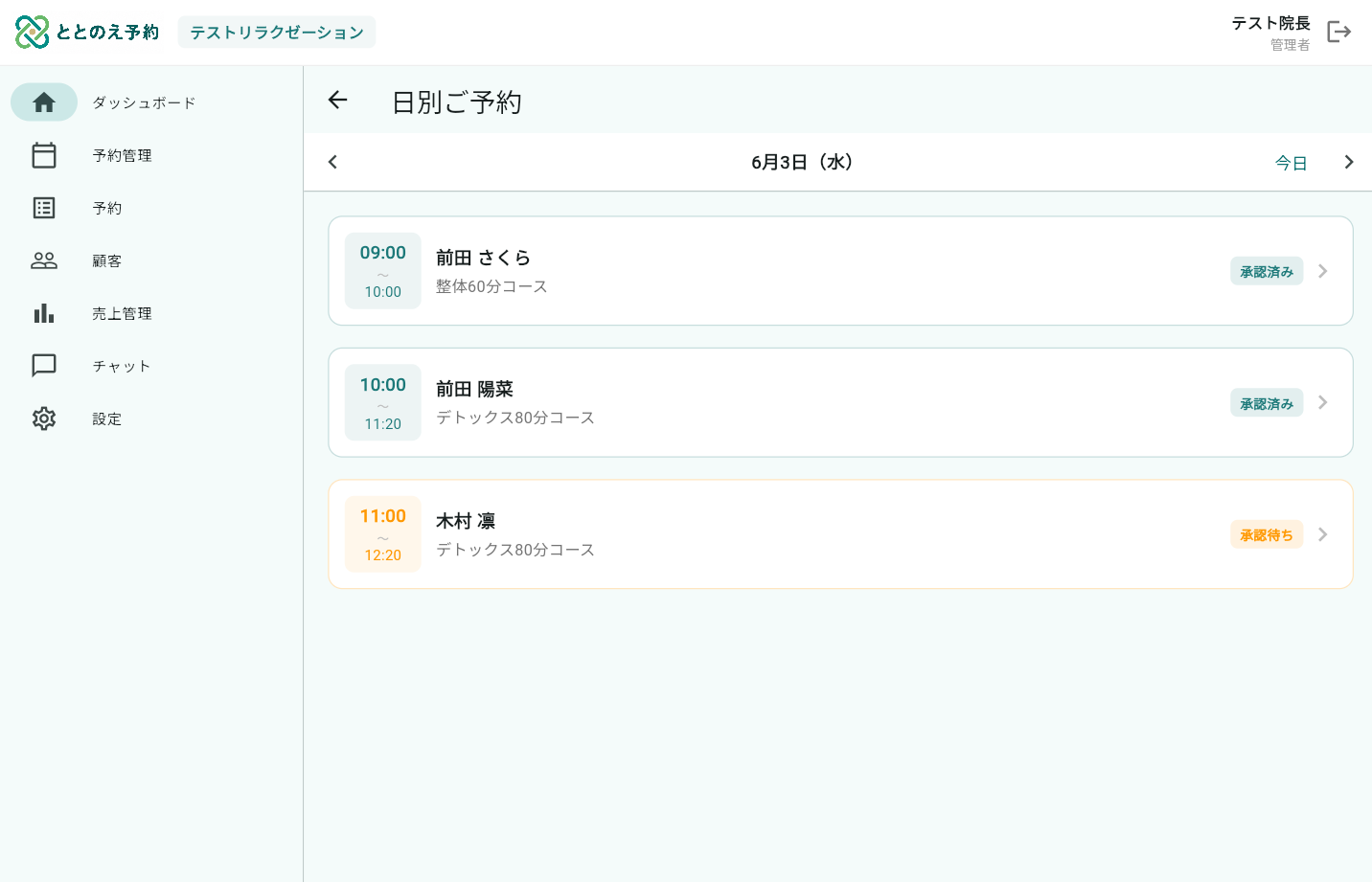Expand details chevron on 前田 陽菜 row
This screenshot has height=882, width=1372.
click(x=1323, y=402)
